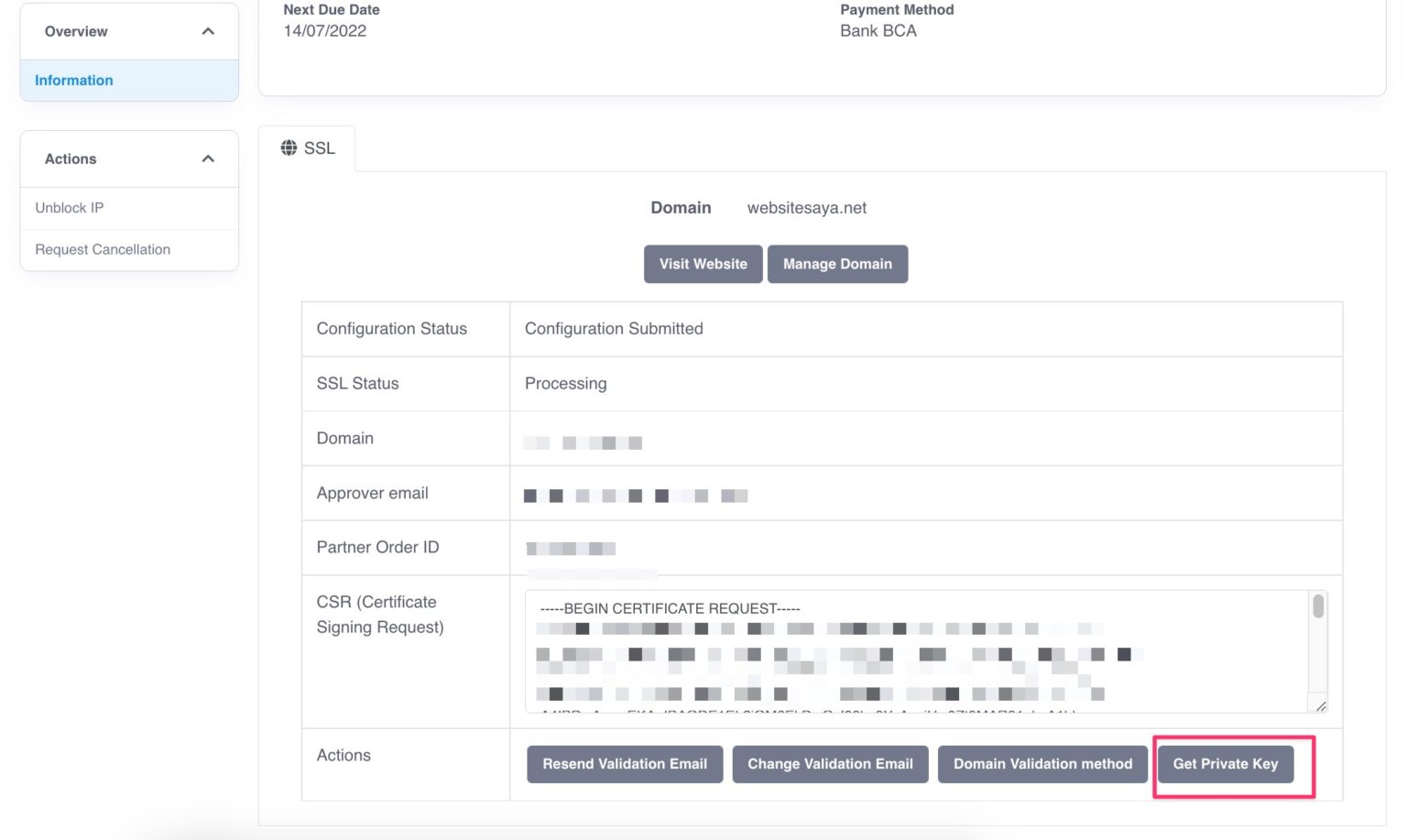The image size is (1407, 840).
Task: Click the resize handle of the CSR box
Action: click(x=1320, y=705)
